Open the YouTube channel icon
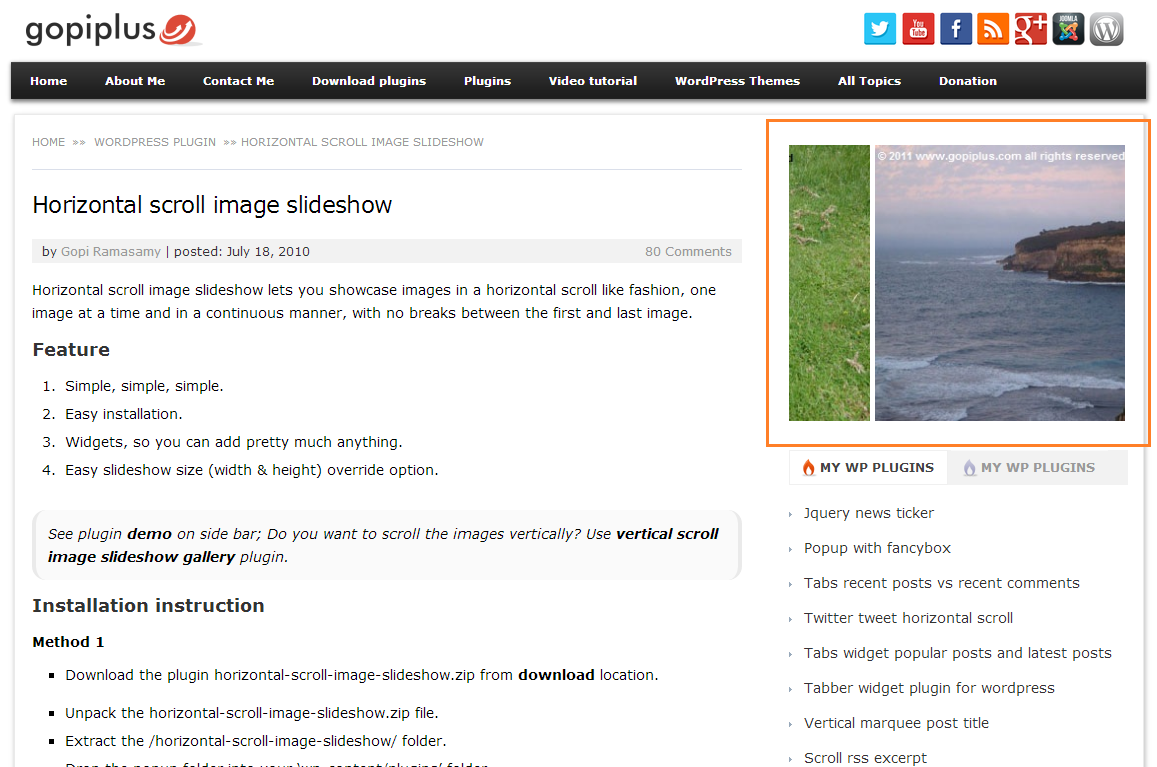The image size is (1157, 767). [918, 29]
